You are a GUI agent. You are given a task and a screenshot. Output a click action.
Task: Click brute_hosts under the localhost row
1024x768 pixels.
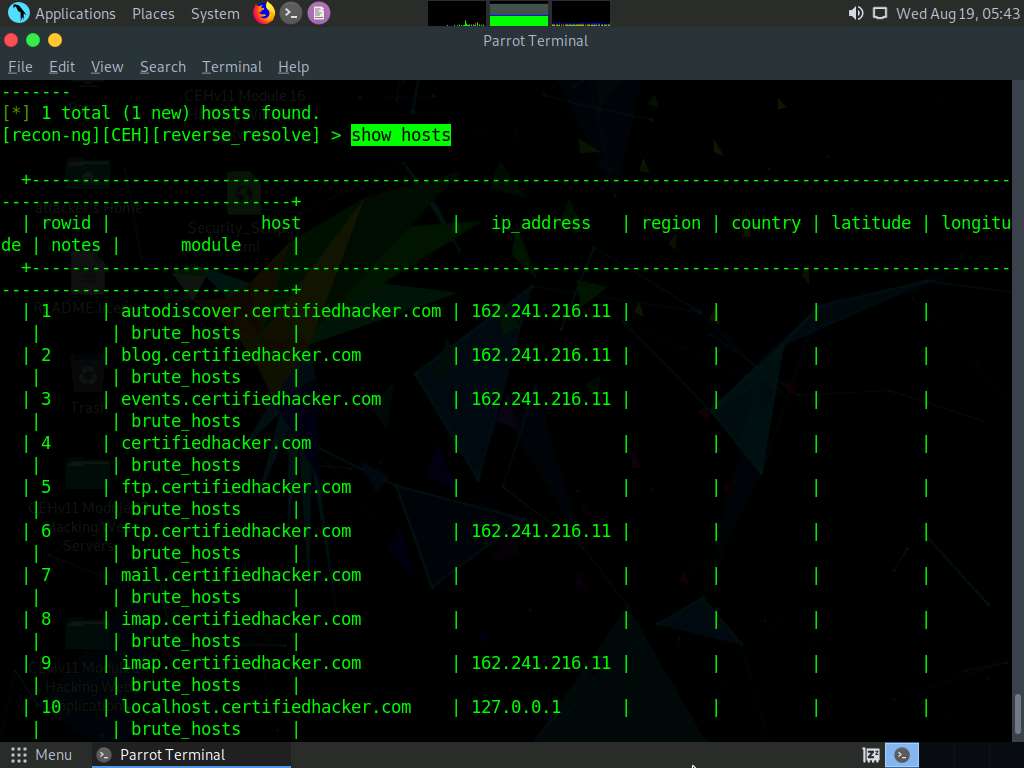[x=185, y=729]
